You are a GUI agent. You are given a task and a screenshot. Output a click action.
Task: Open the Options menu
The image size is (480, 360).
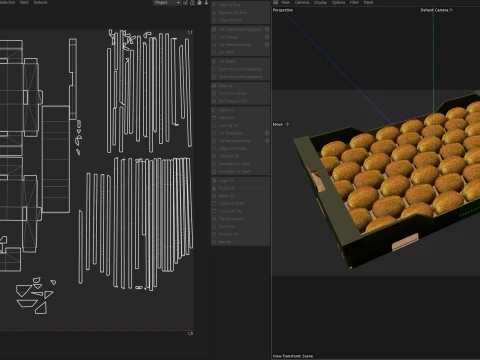click(x=338, y=2)
